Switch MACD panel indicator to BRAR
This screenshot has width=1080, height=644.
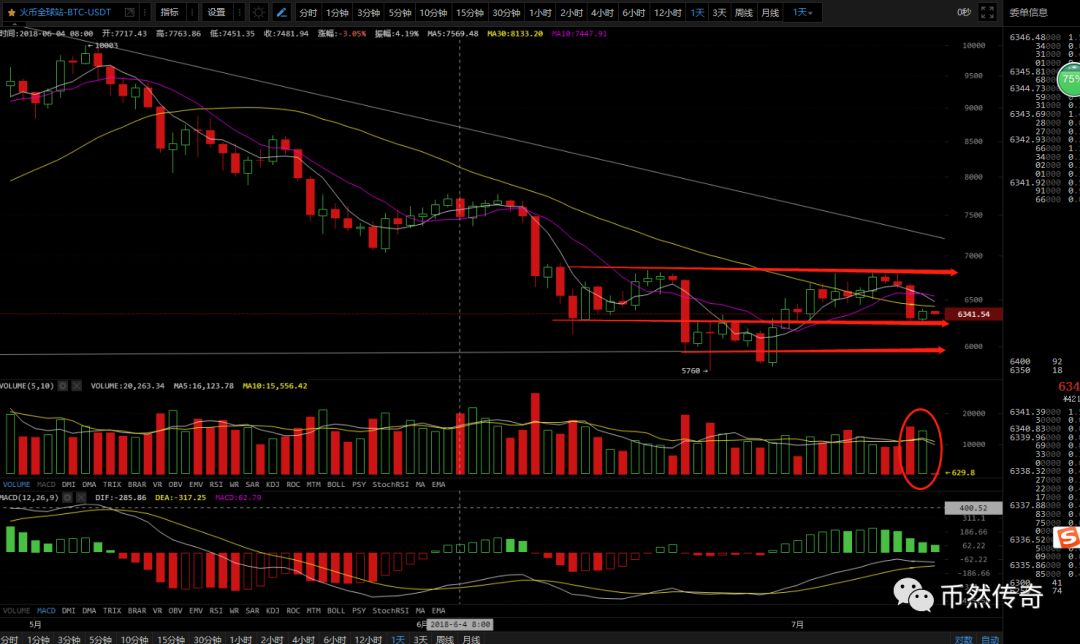[x=137, y=610]
